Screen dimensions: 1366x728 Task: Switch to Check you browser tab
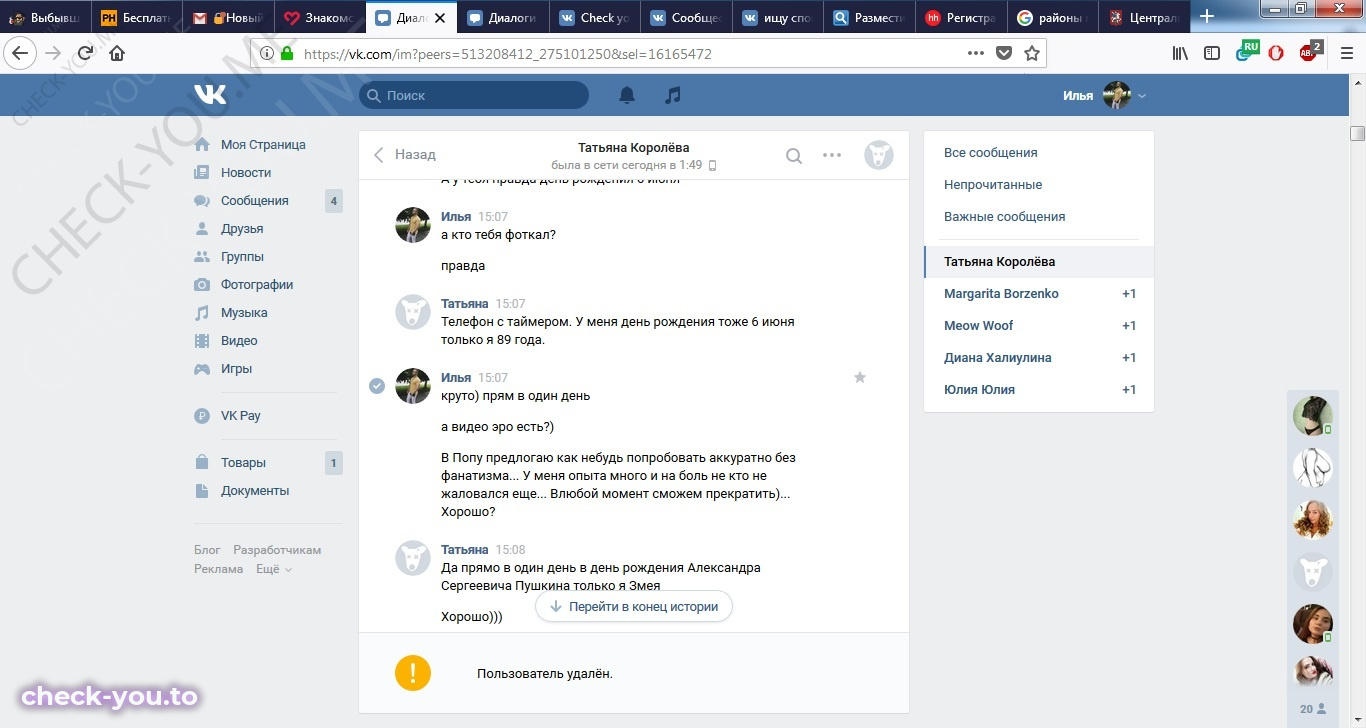[x=595, y=18]
